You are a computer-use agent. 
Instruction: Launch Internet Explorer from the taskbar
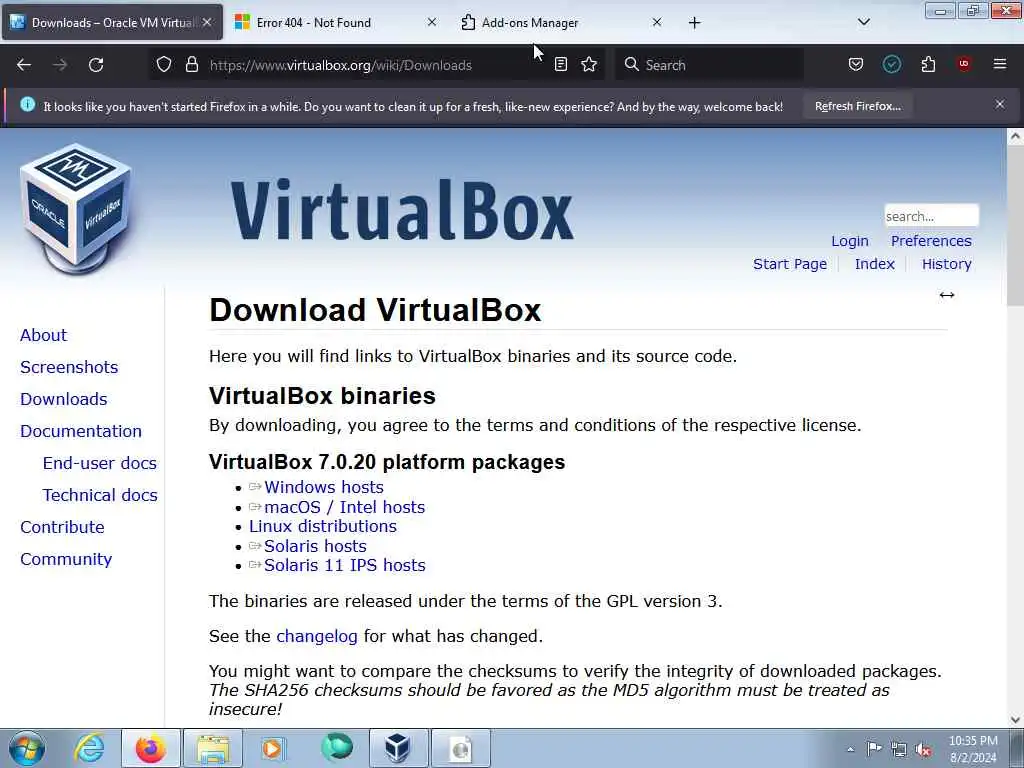pyautogui.click(x=89, y=748)
